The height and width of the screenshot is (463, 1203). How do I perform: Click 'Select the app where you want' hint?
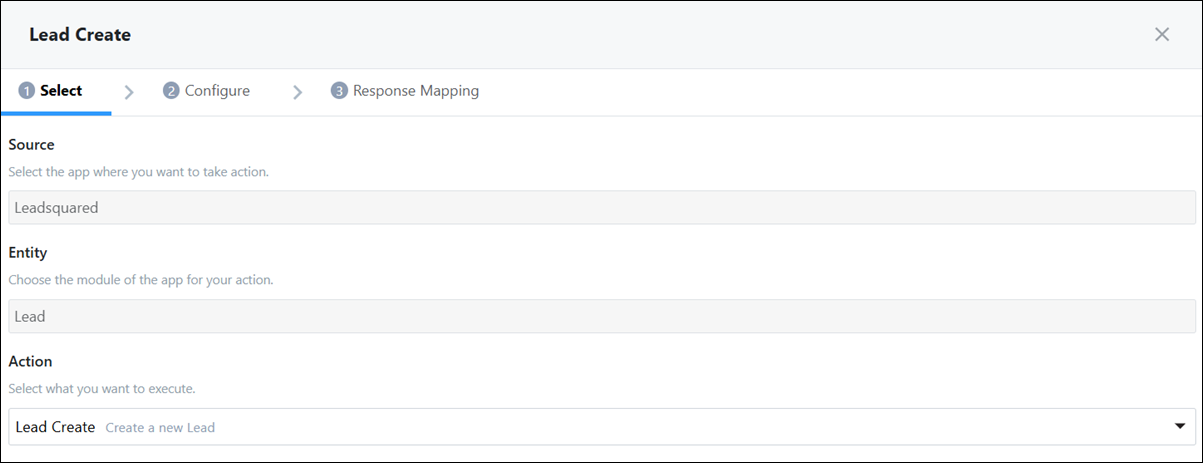(x=138, y=172)
